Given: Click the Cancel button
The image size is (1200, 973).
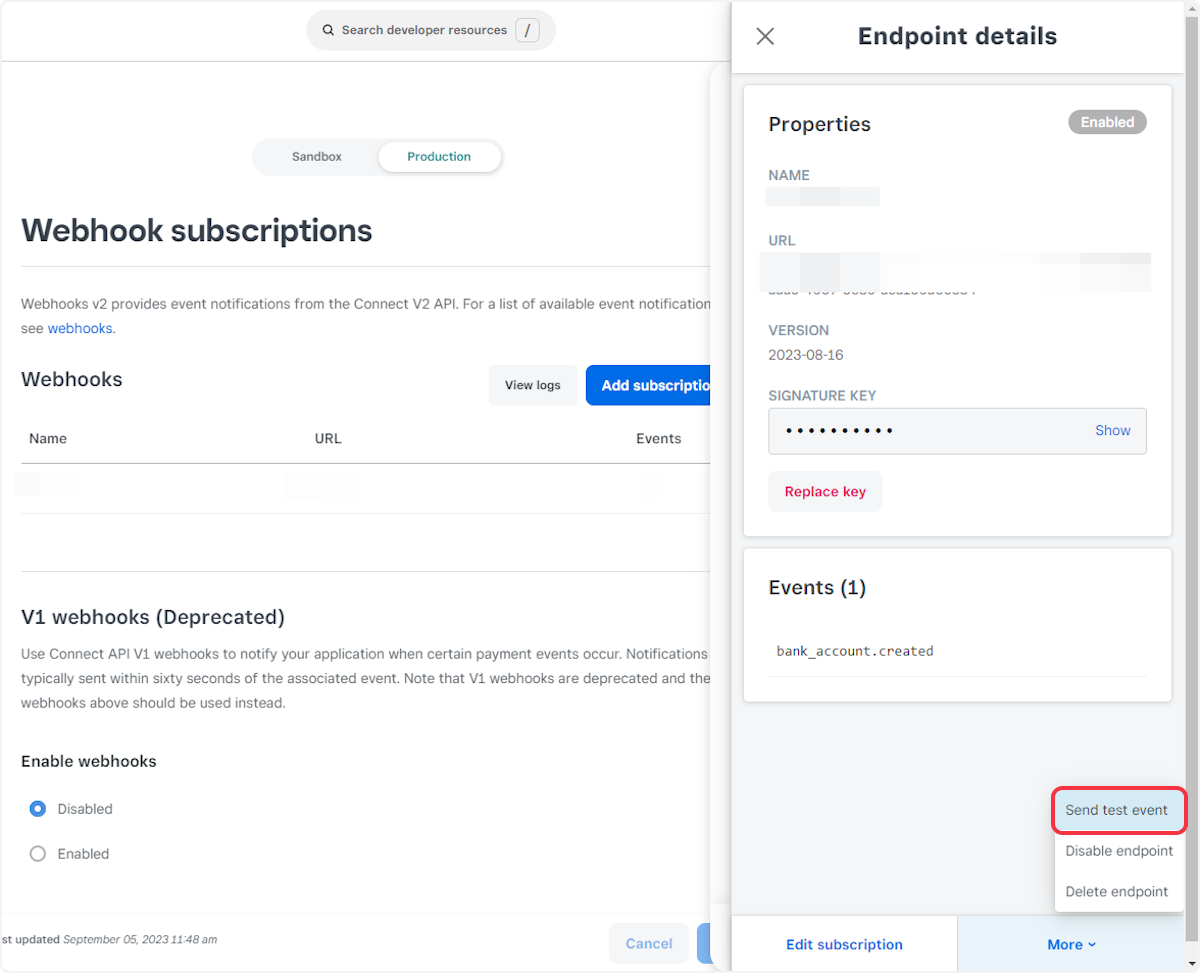Looking at the screenshot, I should 648,943.
